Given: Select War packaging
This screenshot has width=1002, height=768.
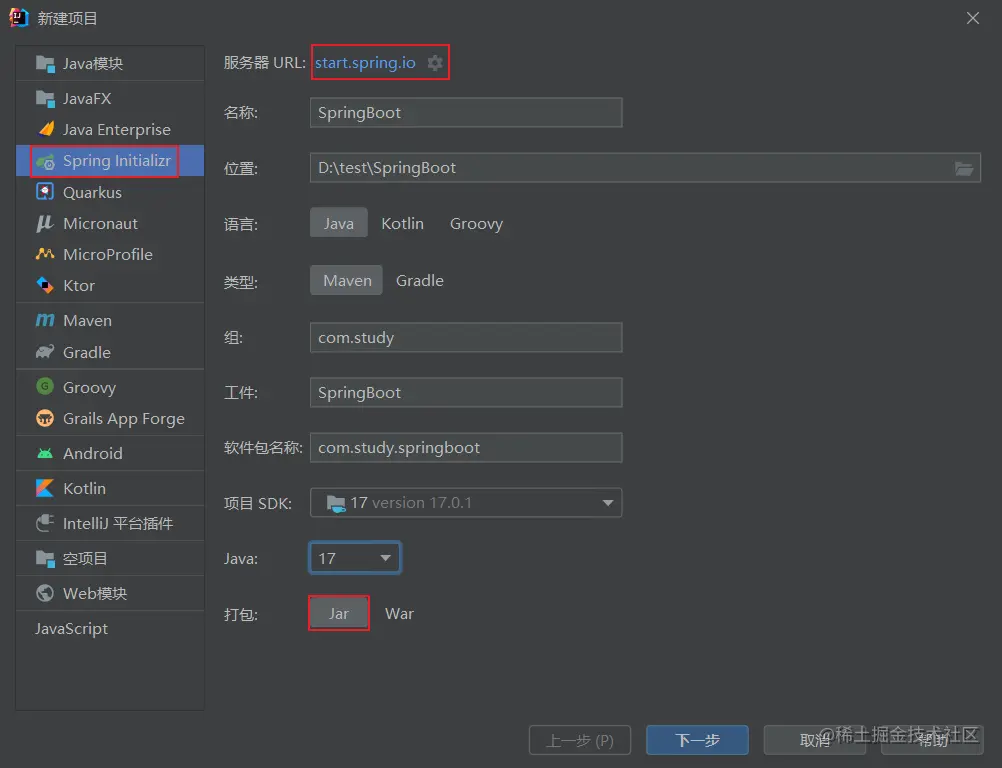Looking at the screenshot, I should point(399,613).
